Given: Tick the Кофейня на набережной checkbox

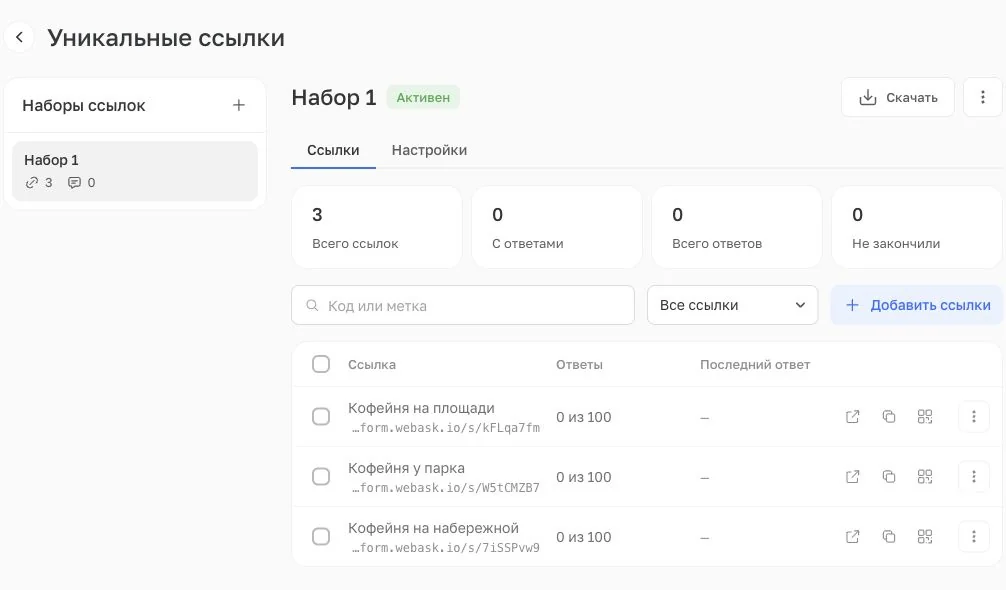Looking at the screenshot, I should pyautogui.click(x=321, y=537).
